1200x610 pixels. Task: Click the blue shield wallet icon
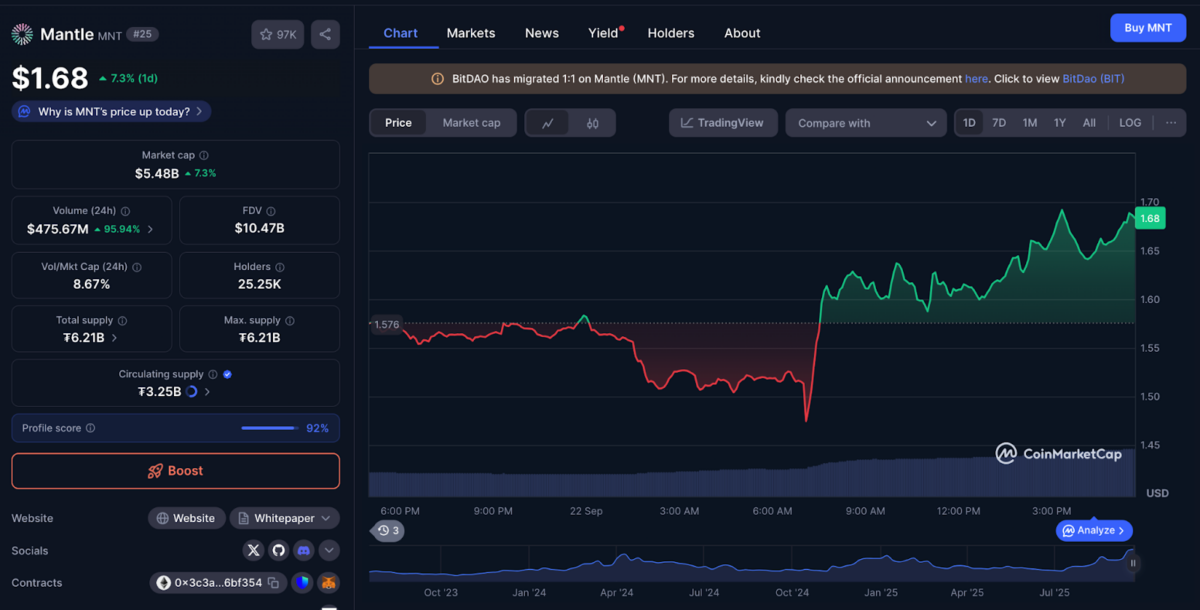click(303, 582)
